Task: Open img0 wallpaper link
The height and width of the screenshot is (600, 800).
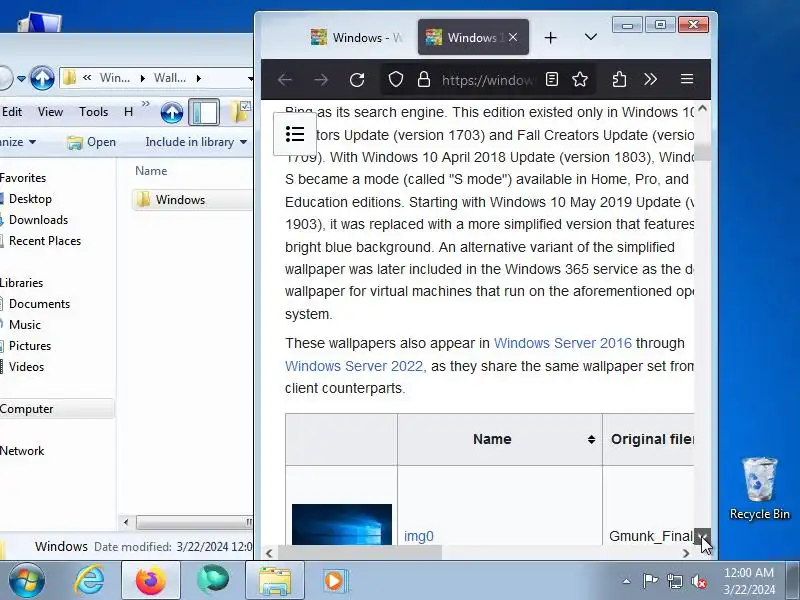Action: tap(419, 536)
